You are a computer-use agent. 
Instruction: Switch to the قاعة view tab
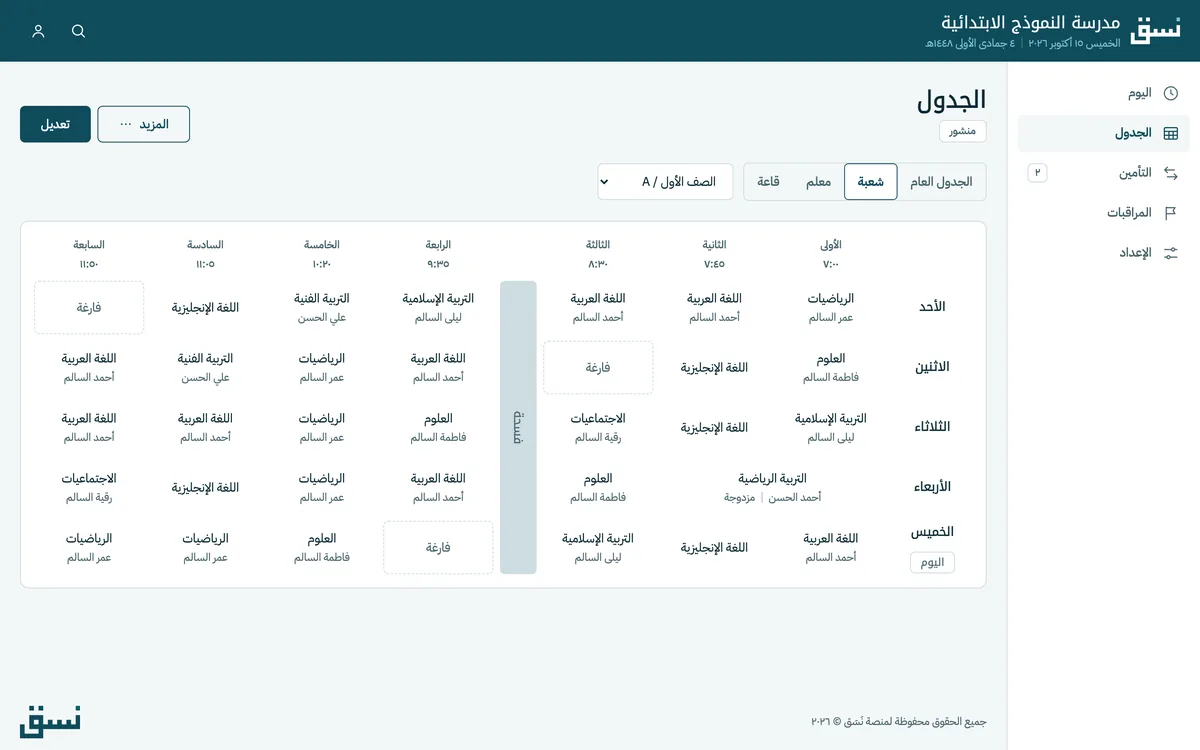(x=768, y=182)
